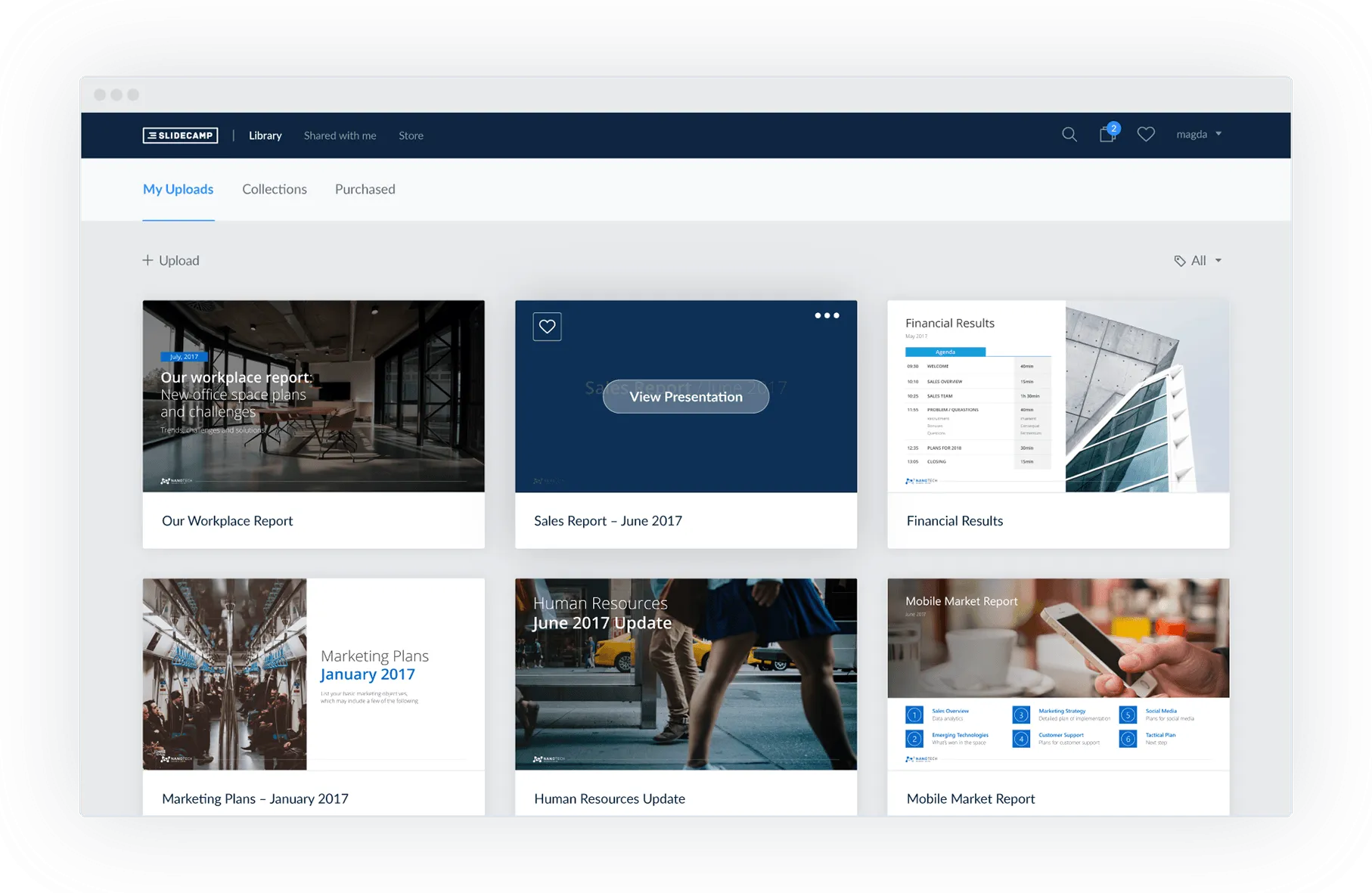The width and height of the screenshot is (1372, 893).
Task: Open favorites heart icon in navbar
Action: pos(1146,135)
